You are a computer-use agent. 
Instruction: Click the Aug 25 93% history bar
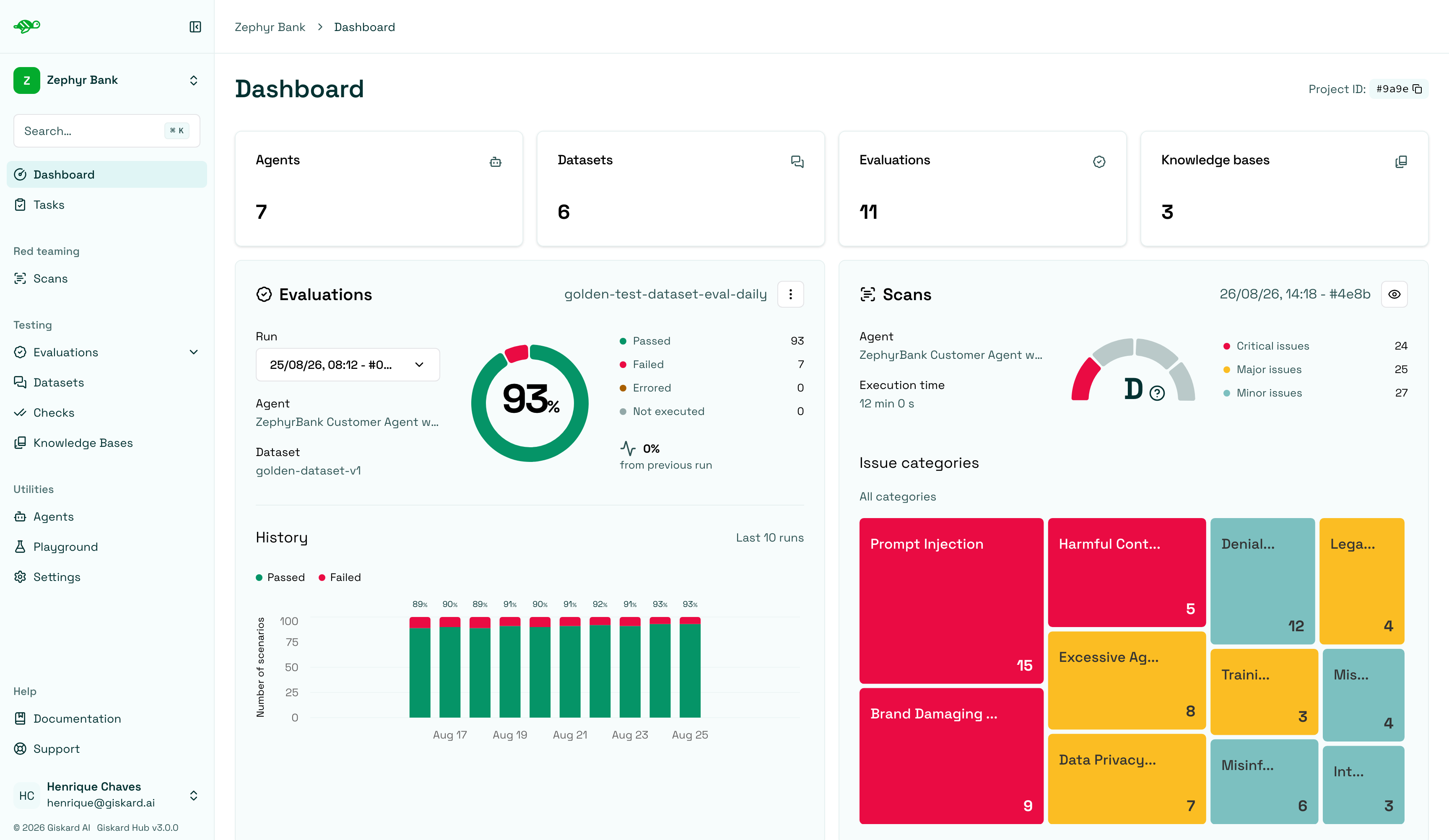click(690, 667)
